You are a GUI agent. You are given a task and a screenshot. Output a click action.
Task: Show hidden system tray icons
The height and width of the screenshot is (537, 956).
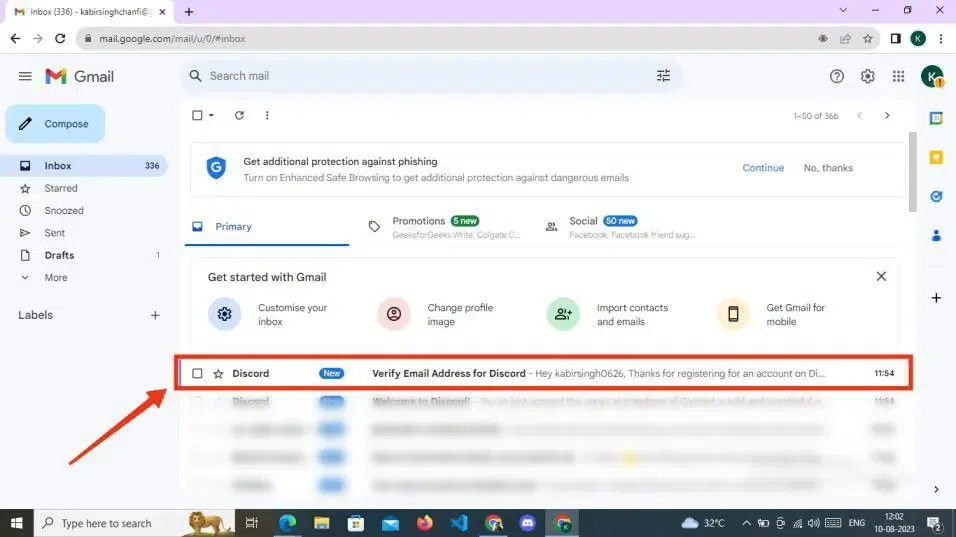click(746, 523)
